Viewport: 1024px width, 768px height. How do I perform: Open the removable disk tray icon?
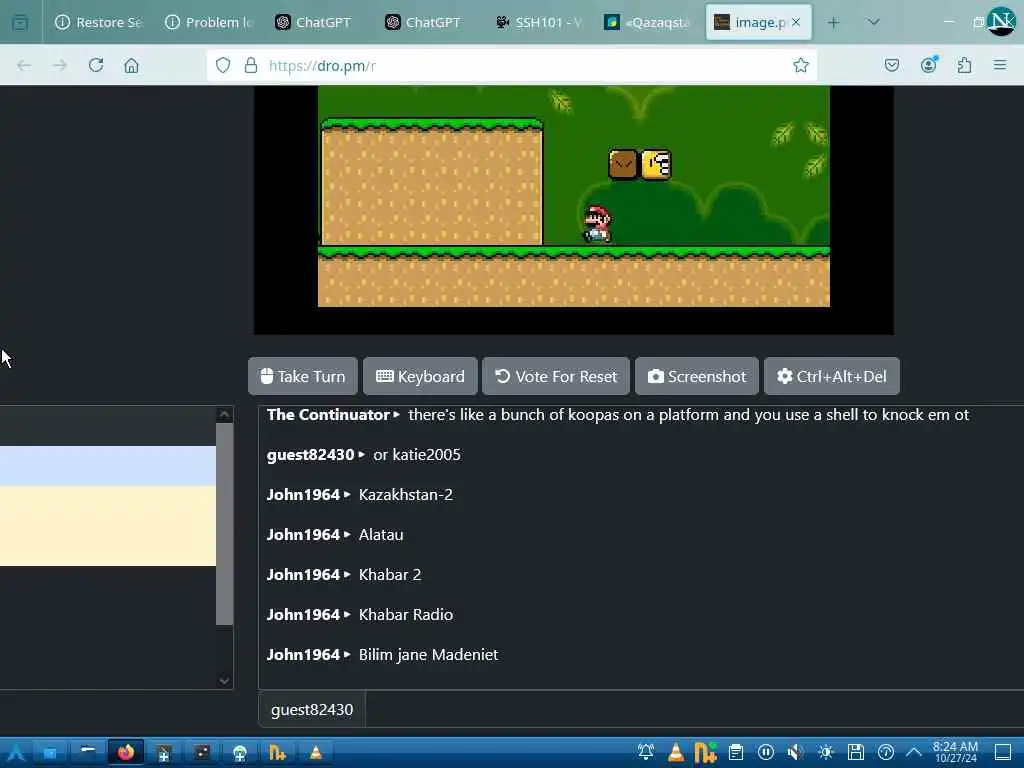[x=856, y=753]
